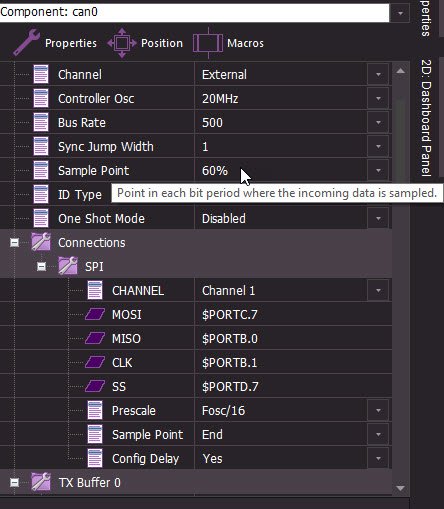
Task: Open the Macros icon
Action: click(x=208, y=43)
